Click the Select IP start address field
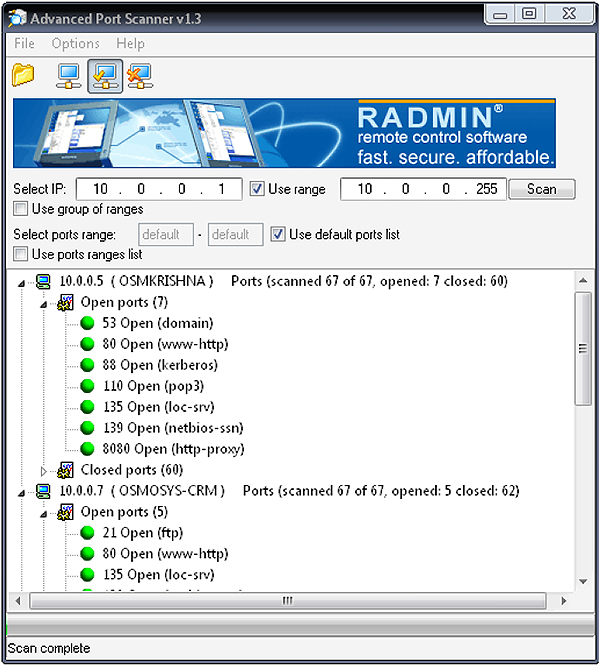The width and height of the screenshot is (600, 666). point(159,189)
